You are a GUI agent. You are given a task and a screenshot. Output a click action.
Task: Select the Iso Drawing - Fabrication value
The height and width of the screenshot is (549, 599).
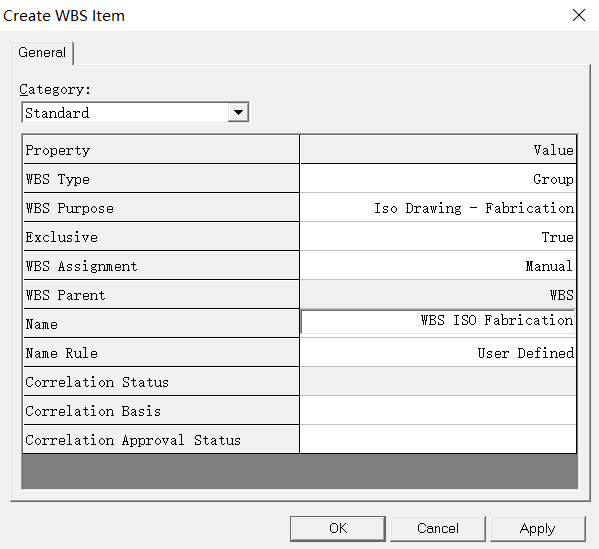pyautogui.click(x=438, y=208)
